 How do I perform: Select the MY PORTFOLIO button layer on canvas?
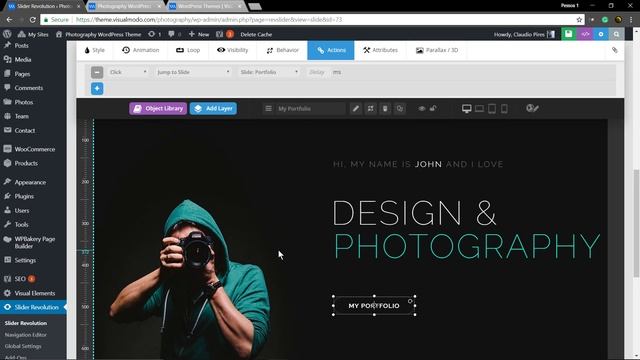374,306
